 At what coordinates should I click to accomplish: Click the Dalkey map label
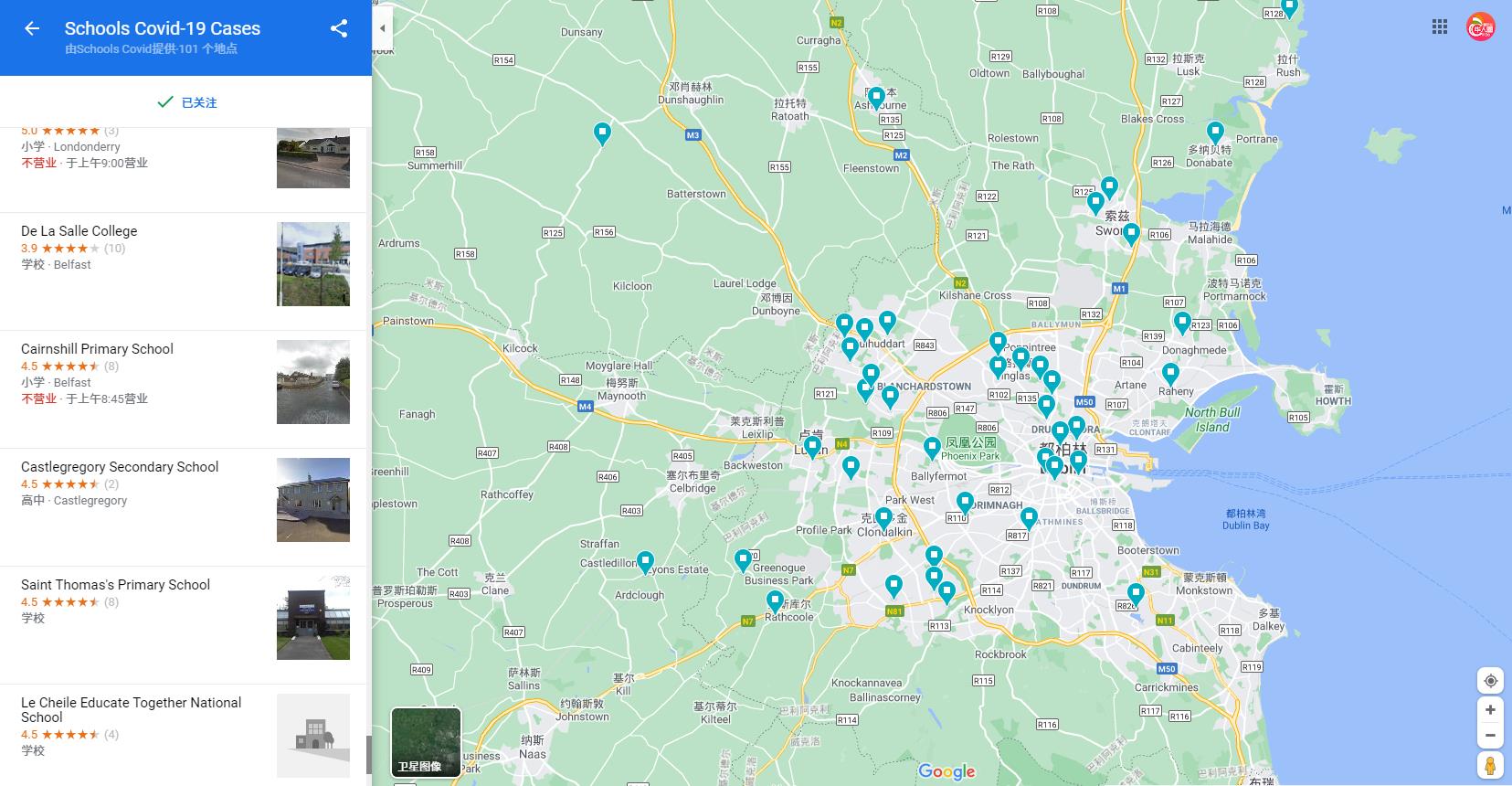point(1269,620)
